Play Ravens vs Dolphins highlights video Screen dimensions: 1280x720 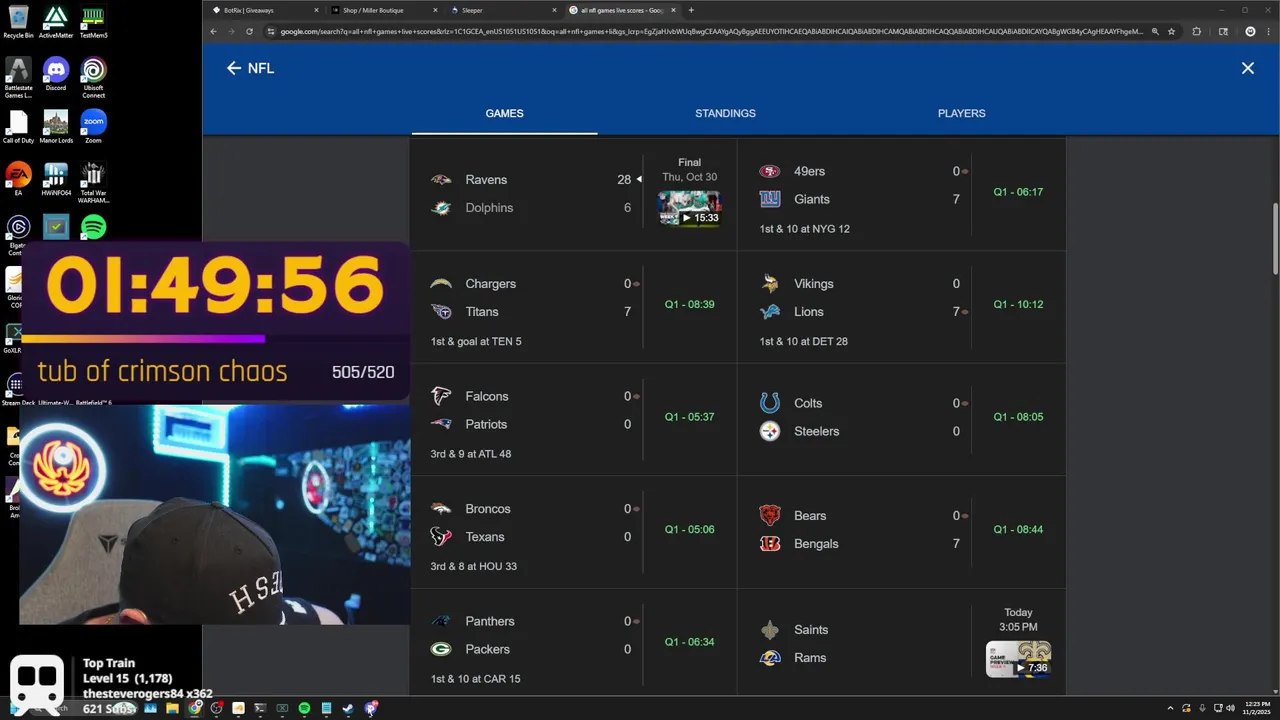click(689, 208)
